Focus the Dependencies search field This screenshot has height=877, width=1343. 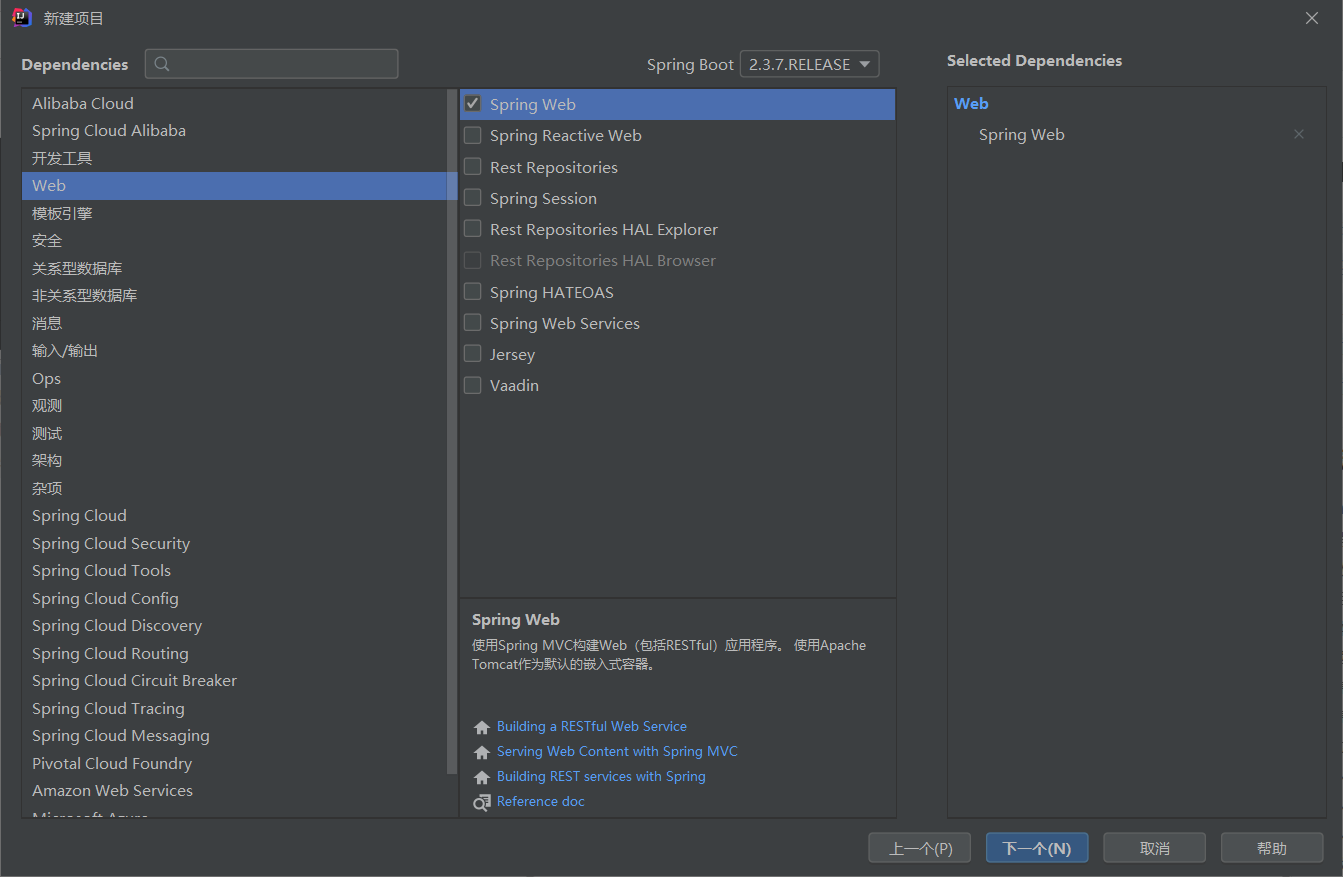272,64
